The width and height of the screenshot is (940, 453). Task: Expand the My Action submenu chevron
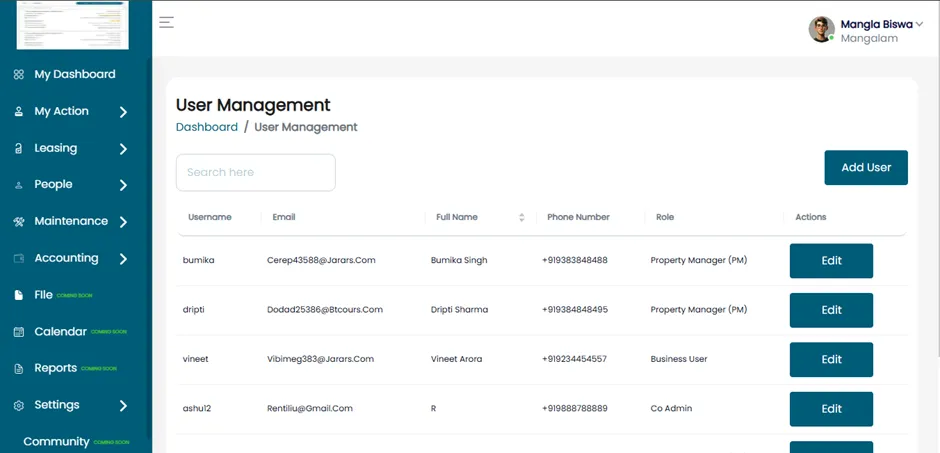pos(123,112)
